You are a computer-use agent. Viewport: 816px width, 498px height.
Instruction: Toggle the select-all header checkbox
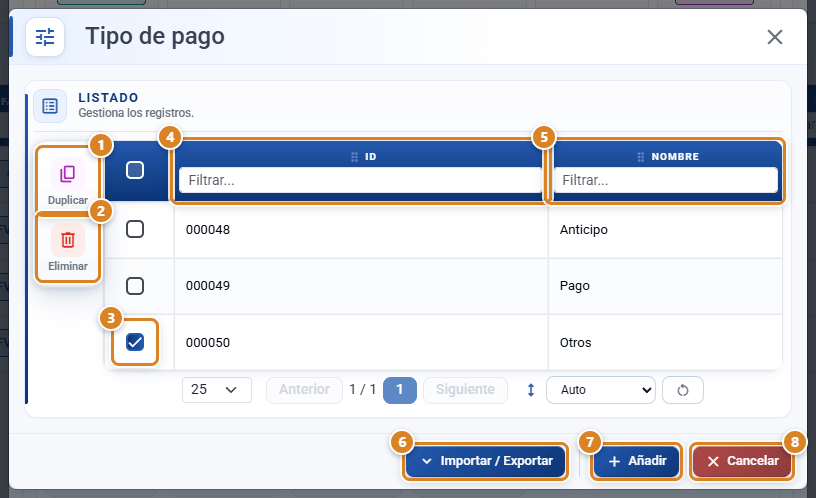[x=135, y=170]
